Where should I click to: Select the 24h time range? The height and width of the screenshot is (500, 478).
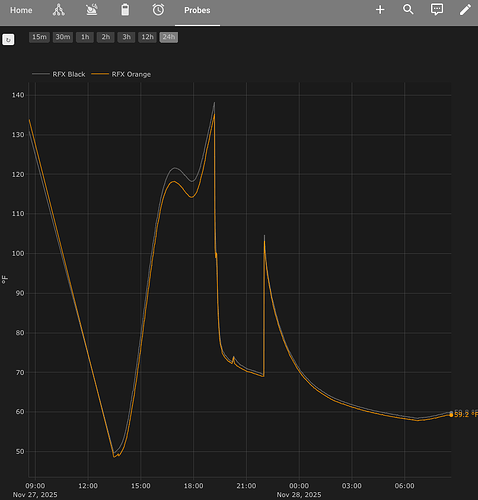169,37
